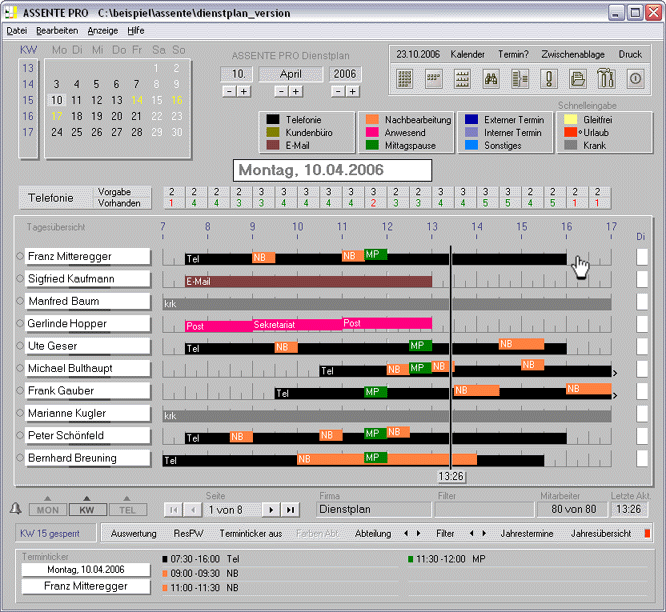
Task: Tick the Di box in Bernhard Breuning row
Action: 642,459
